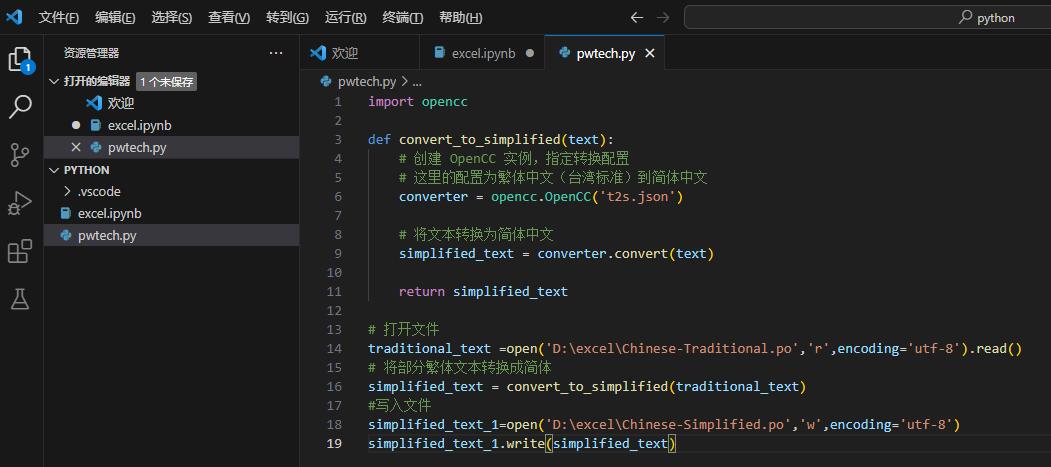The width and height of the screenshot is (1051, 467).
Task: Click the pwtech.py breadcrumb
Action: point(366,81)
